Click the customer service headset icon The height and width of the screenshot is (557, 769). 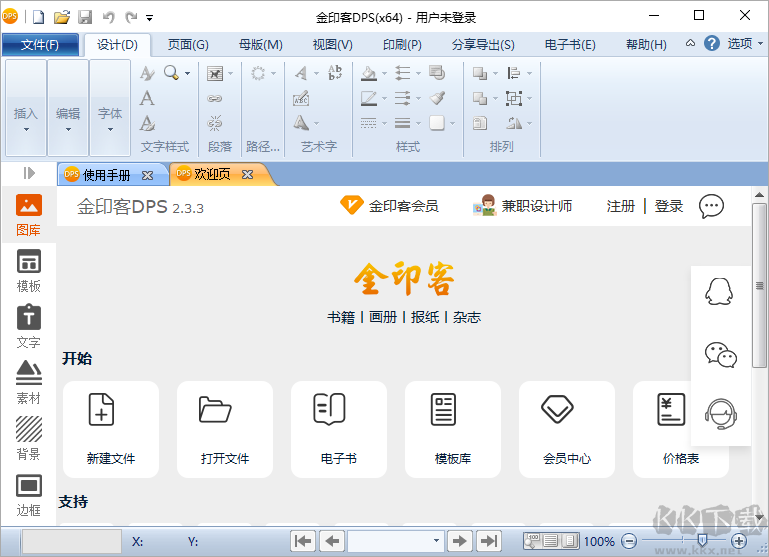tap(721, 415)
